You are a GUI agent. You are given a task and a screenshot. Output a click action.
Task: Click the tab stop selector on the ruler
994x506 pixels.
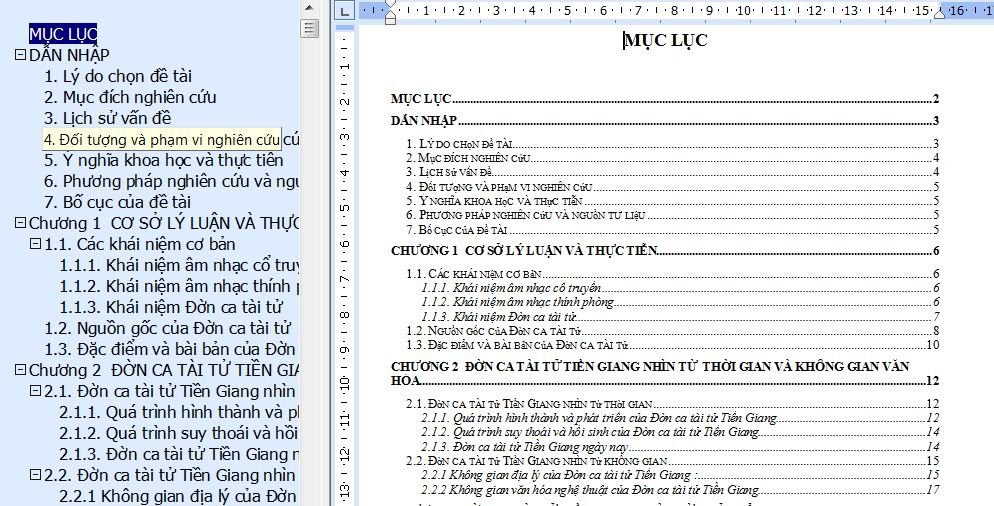click(x=343, y=11)
